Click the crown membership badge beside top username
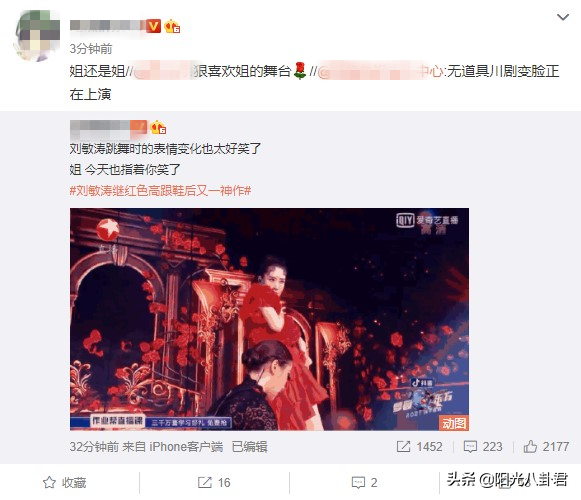The width and height of the screenshot is (581, 500). pos(172,26)
